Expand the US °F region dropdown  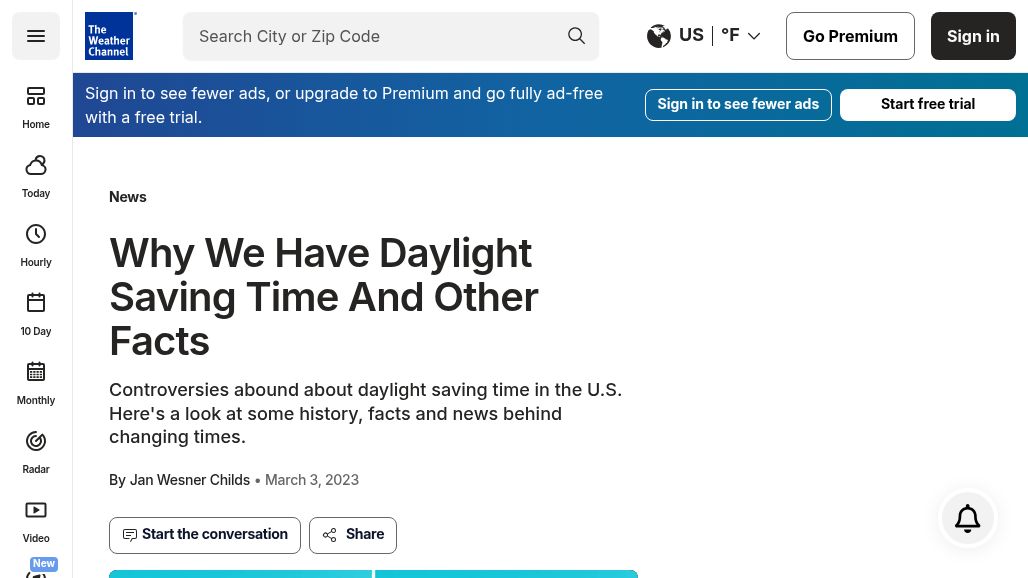[x=704, y=36]
